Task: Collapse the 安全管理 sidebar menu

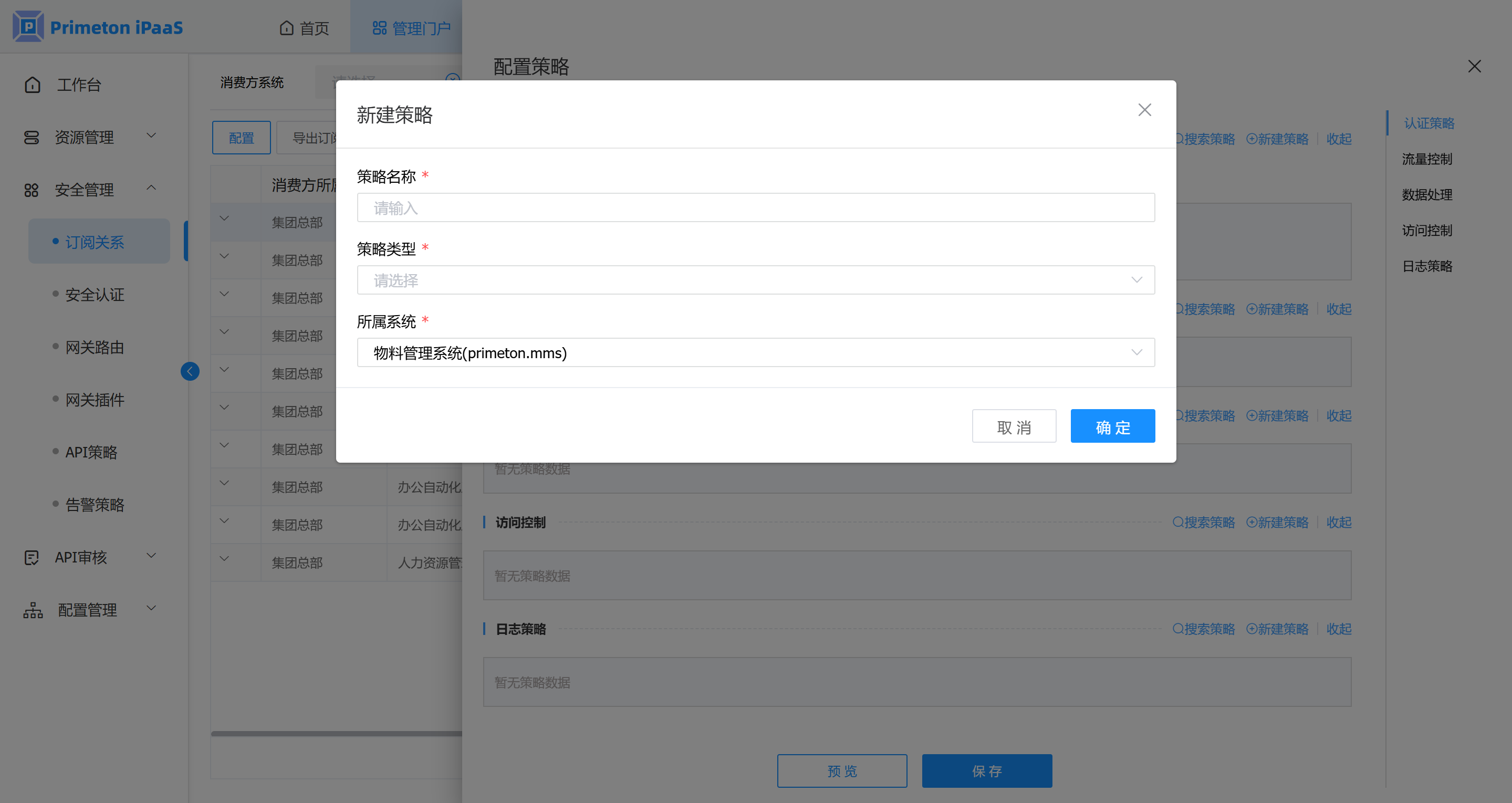Action: click(x=151, y=188)
